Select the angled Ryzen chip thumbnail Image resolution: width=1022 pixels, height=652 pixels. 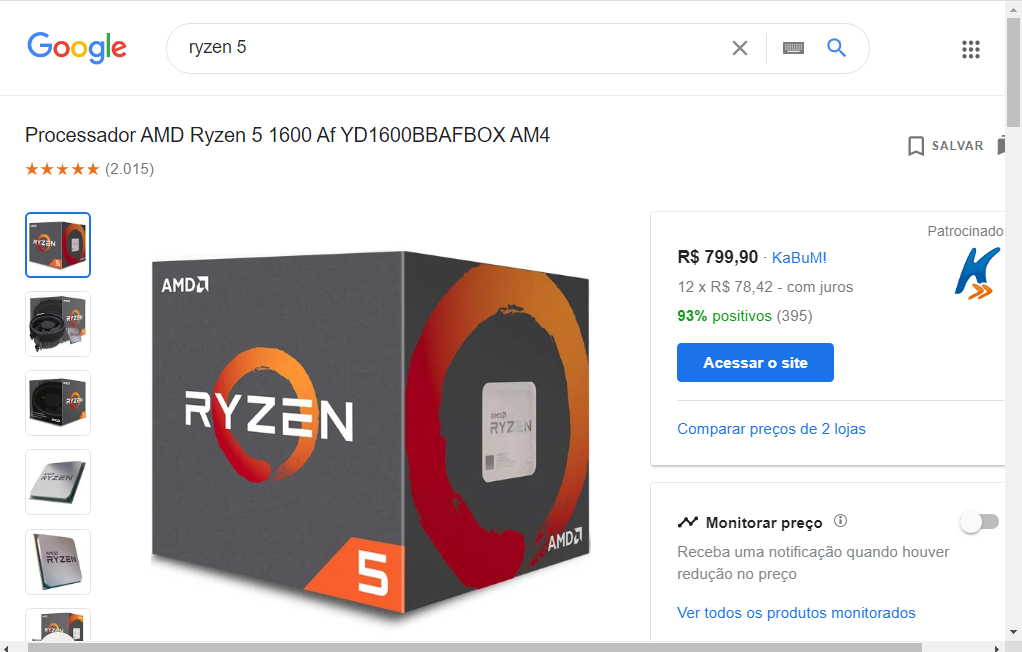(58, 482)
